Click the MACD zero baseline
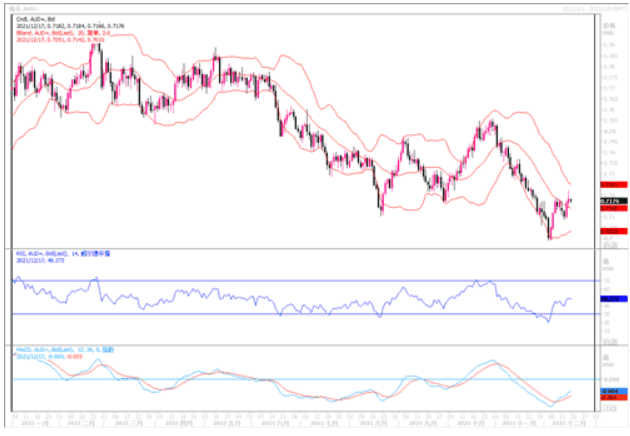630x436 pixels. 300,379
